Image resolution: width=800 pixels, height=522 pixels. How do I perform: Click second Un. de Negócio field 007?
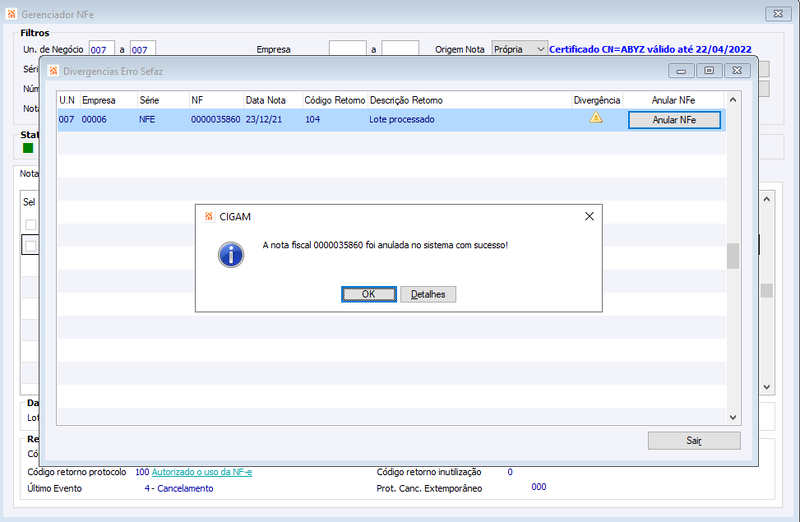pos(142,49)
